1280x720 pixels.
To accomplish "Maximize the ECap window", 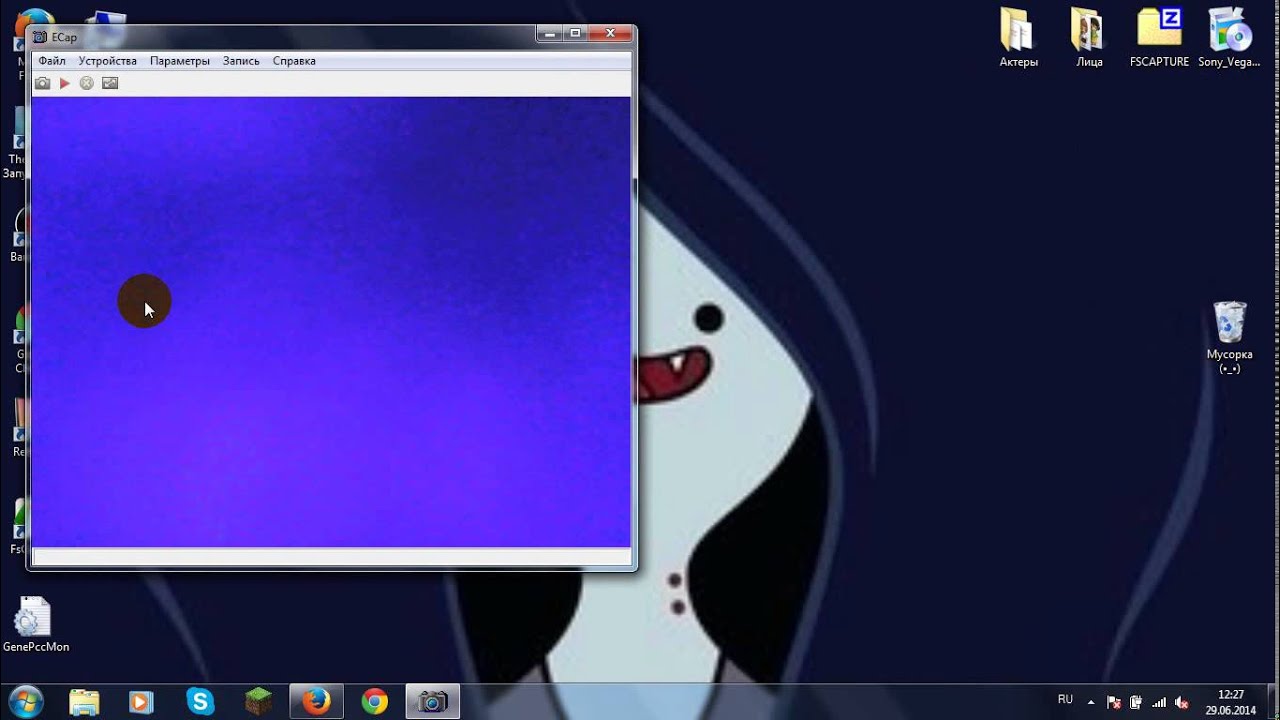I will pos(576,34).
